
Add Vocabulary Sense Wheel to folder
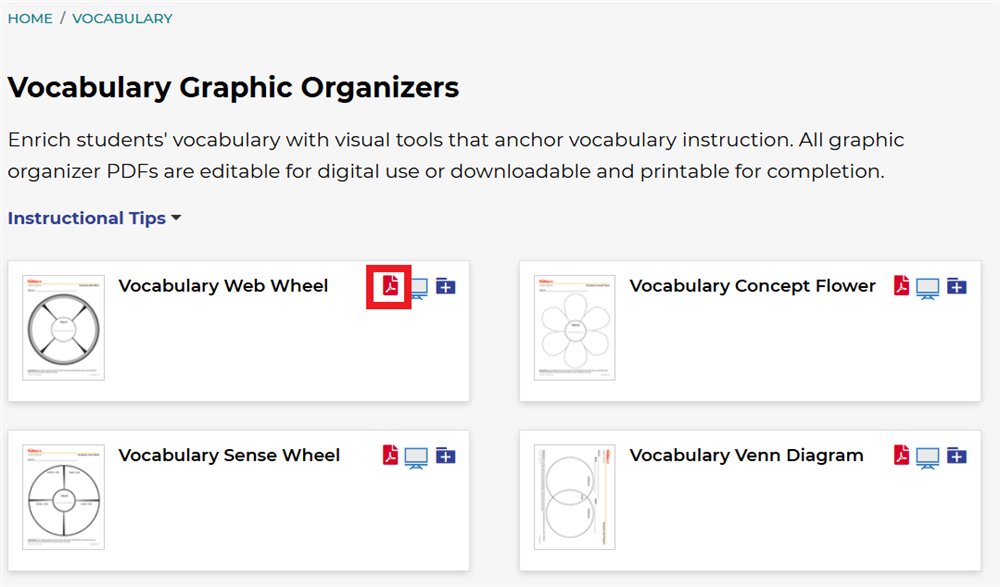click(x=446, y=456)
